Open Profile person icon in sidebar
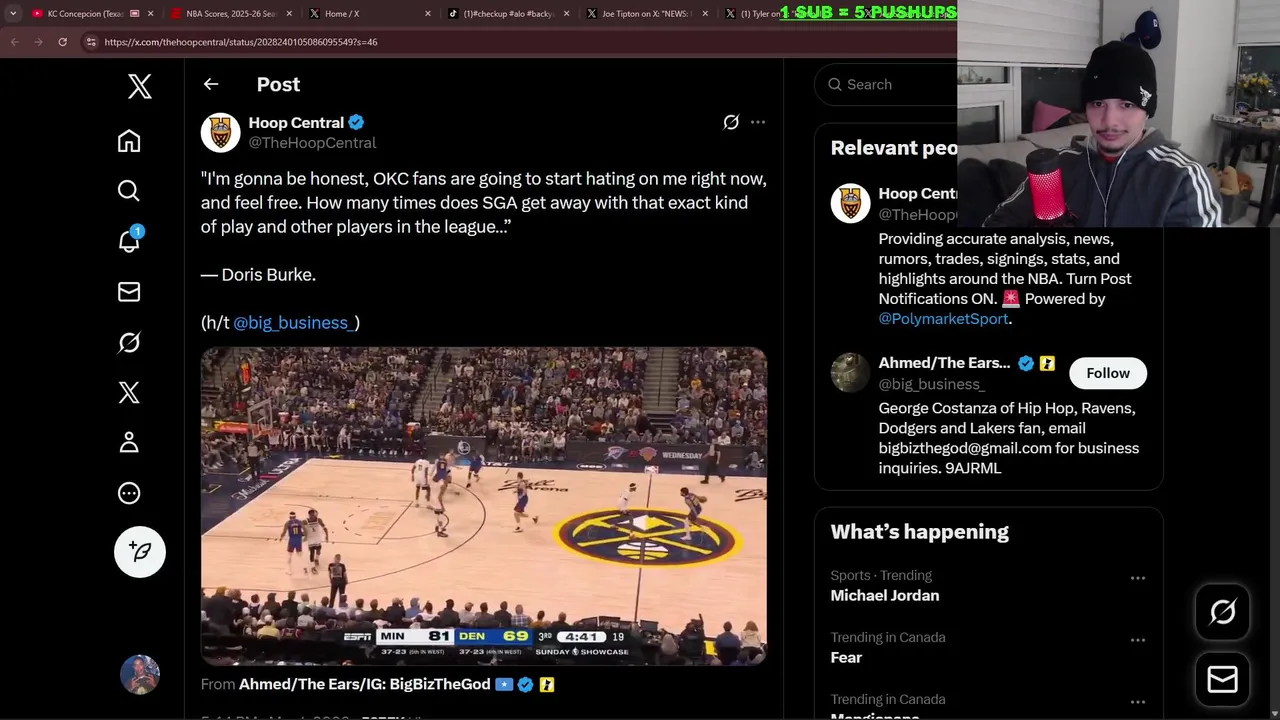 tap(129, 442)
